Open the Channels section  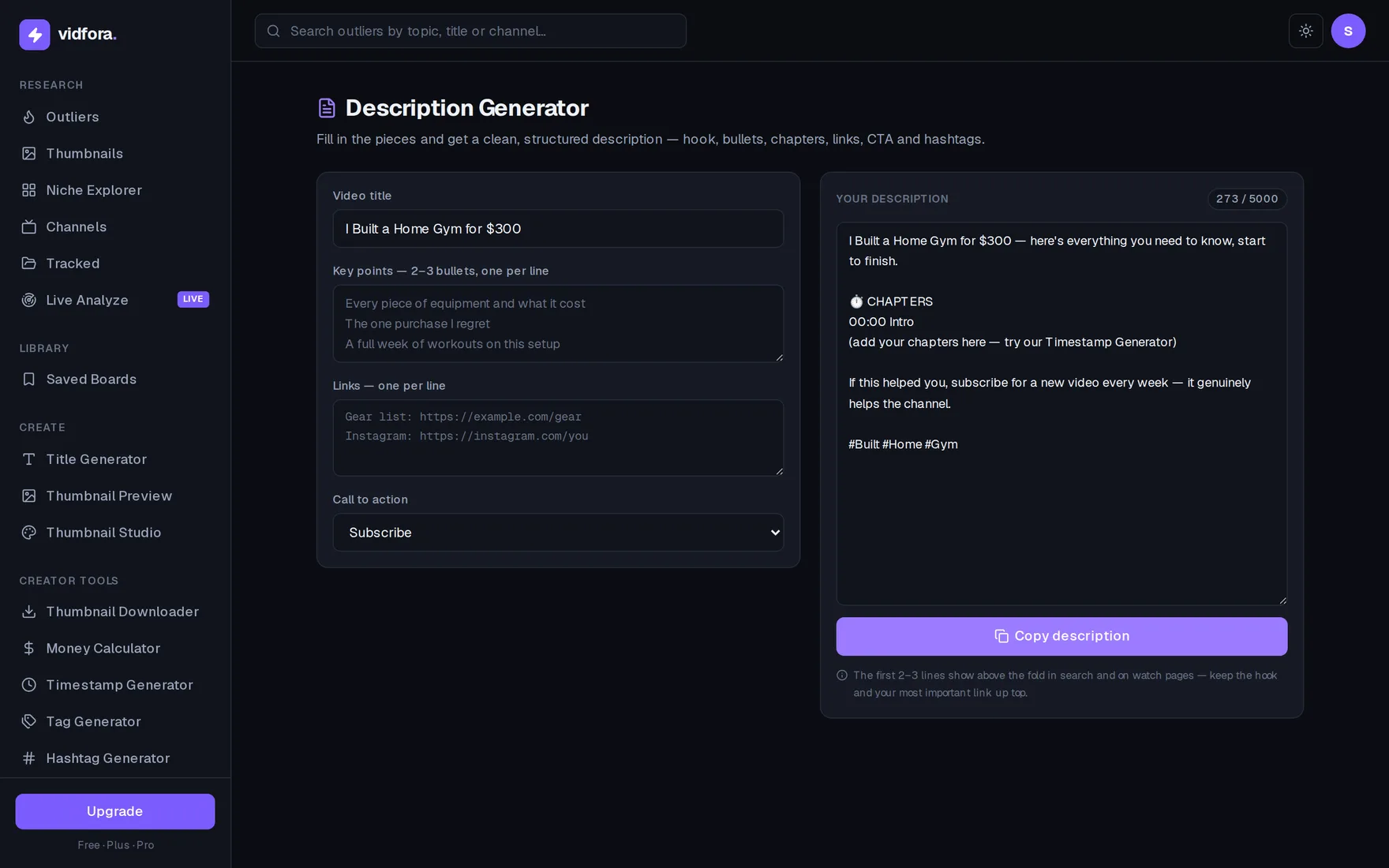(x=115, y=226)
